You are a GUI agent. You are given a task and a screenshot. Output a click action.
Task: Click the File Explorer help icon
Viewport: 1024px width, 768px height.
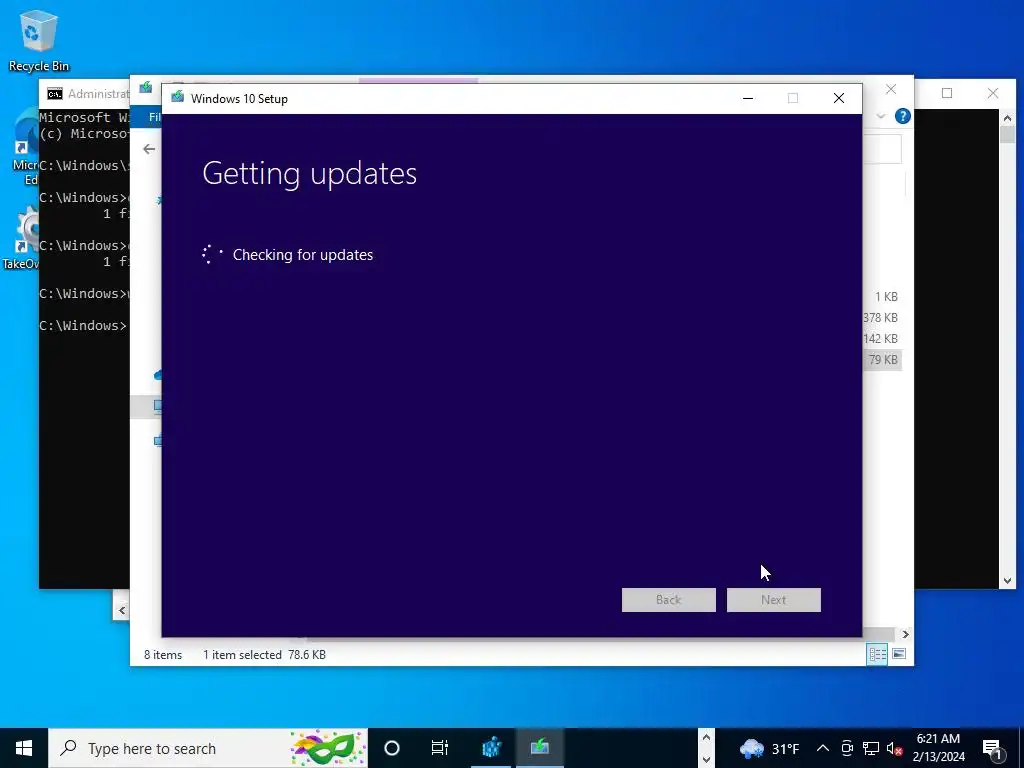tap(903, 116)
